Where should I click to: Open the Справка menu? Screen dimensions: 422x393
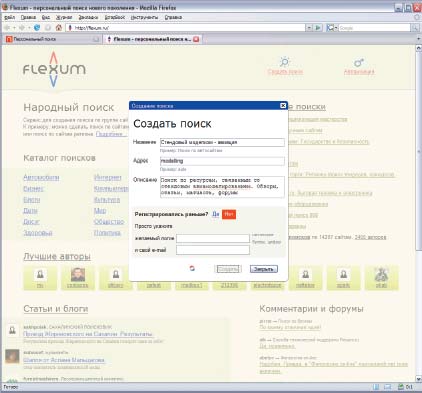[x=173, y=17]
